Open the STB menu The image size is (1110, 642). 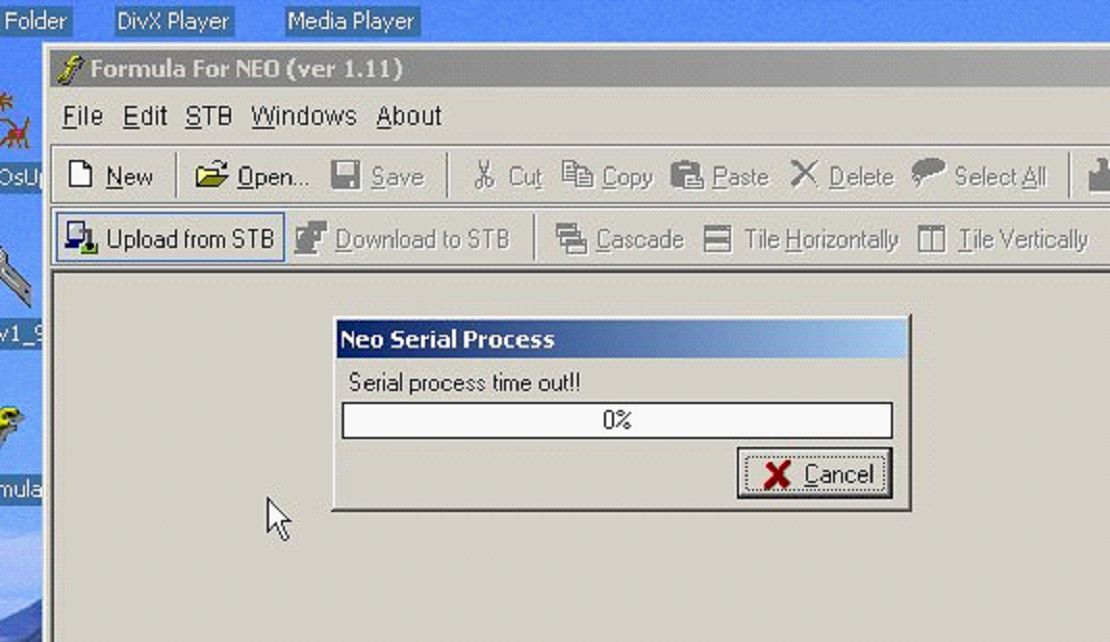click(x=208, y=116)
